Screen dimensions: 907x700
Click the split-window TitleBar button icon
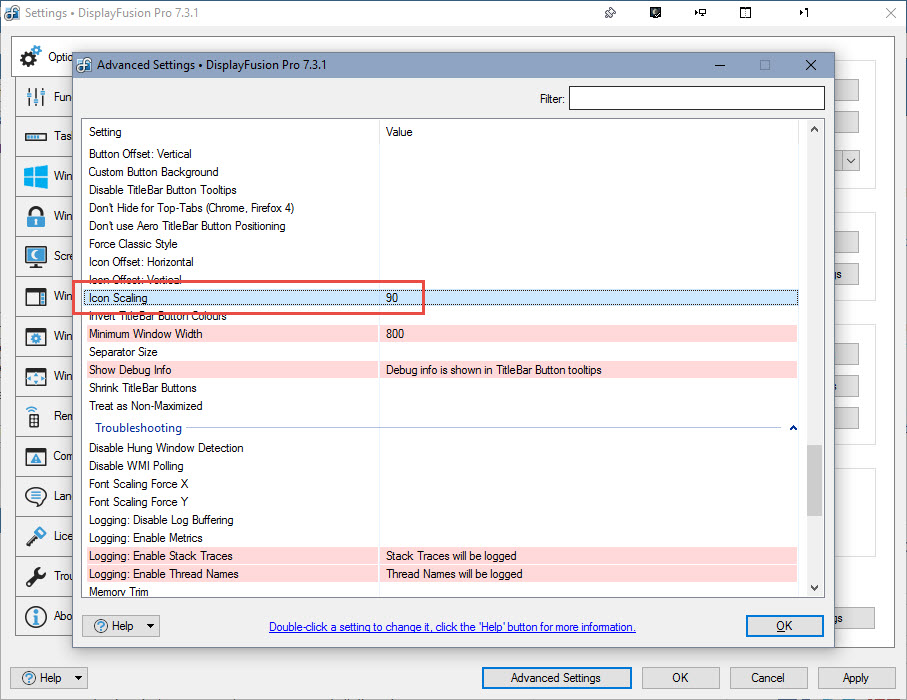pos(746,13)
